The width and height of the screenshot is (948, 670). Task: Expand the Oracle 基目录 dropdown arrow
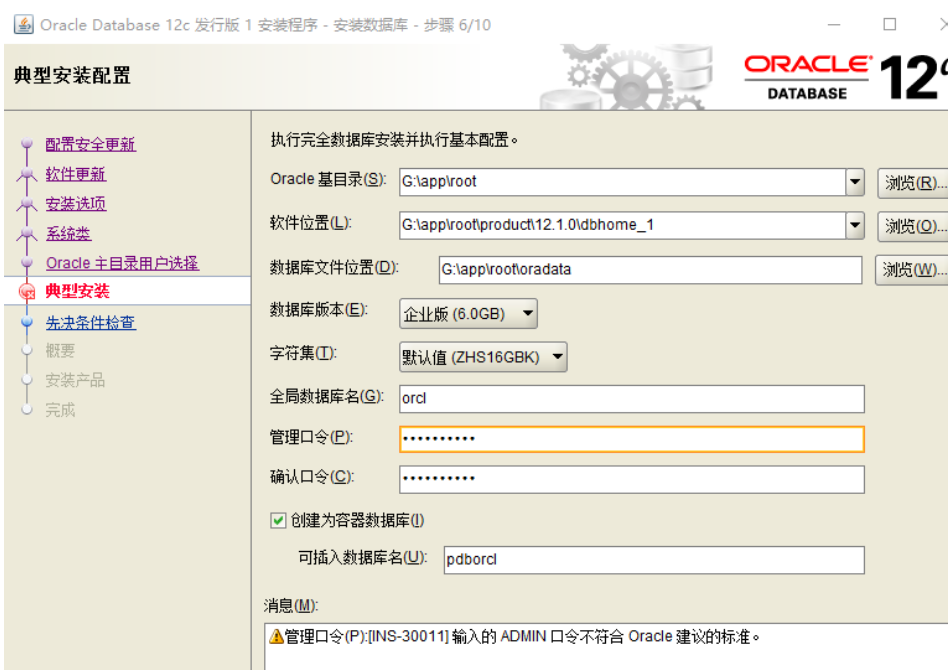coord(855,181)
